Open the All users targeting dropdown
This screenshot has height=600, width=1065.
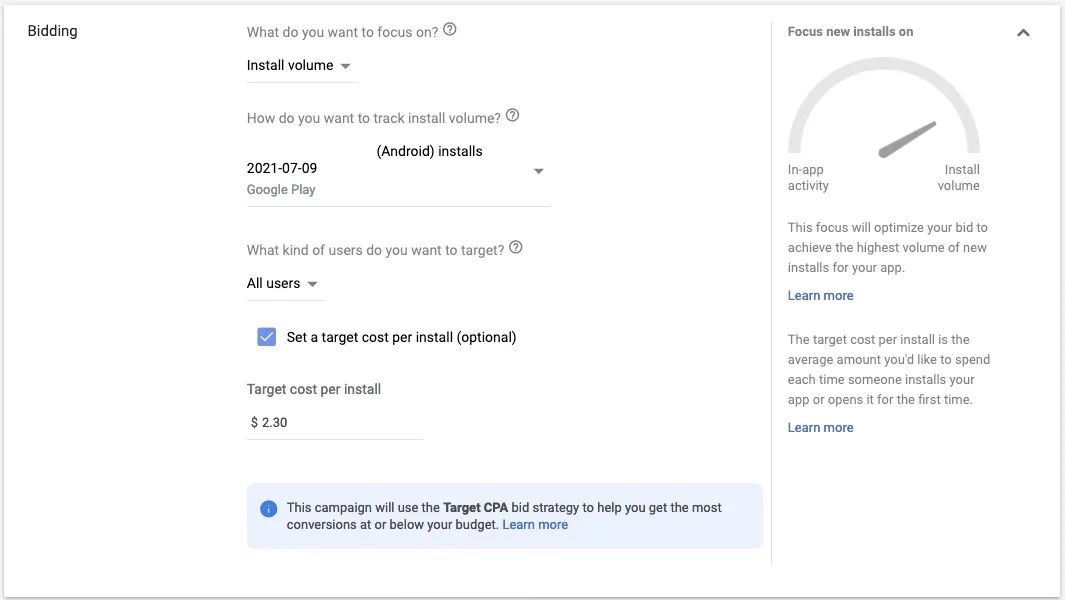(x=283, y=284)
